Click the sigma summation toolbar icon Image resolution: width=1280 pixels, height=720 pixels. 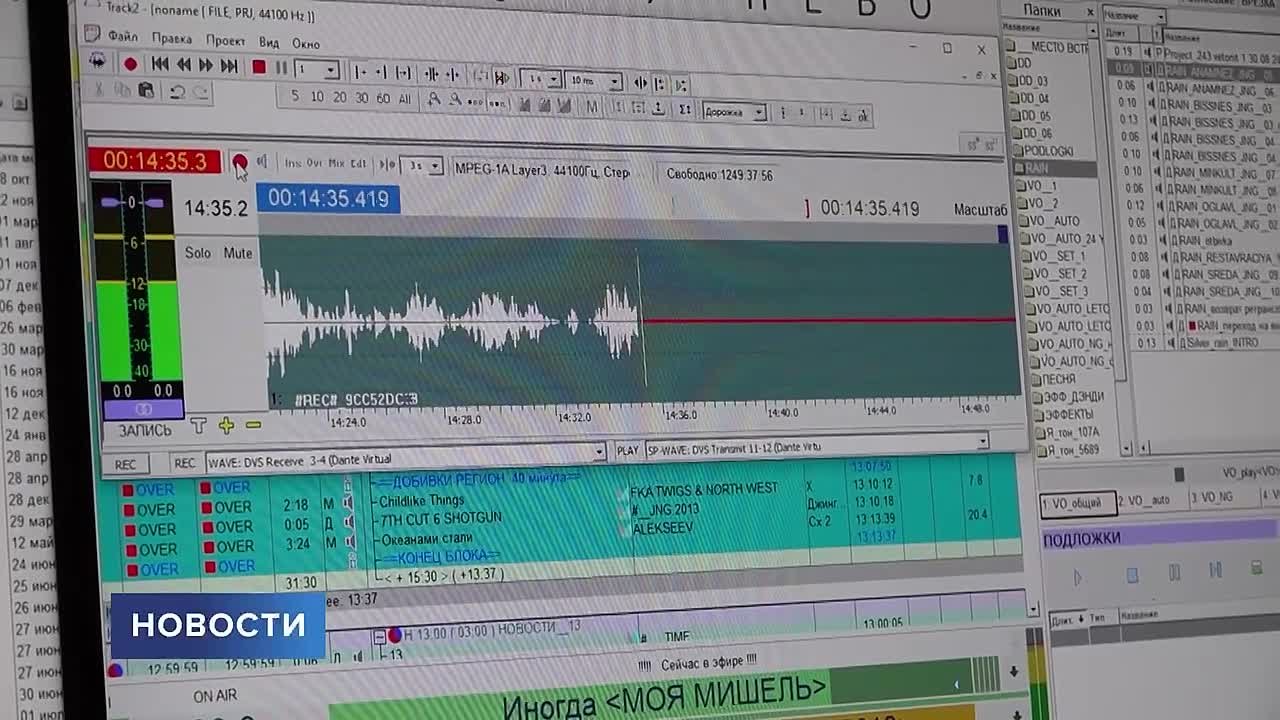pos(685,109)
